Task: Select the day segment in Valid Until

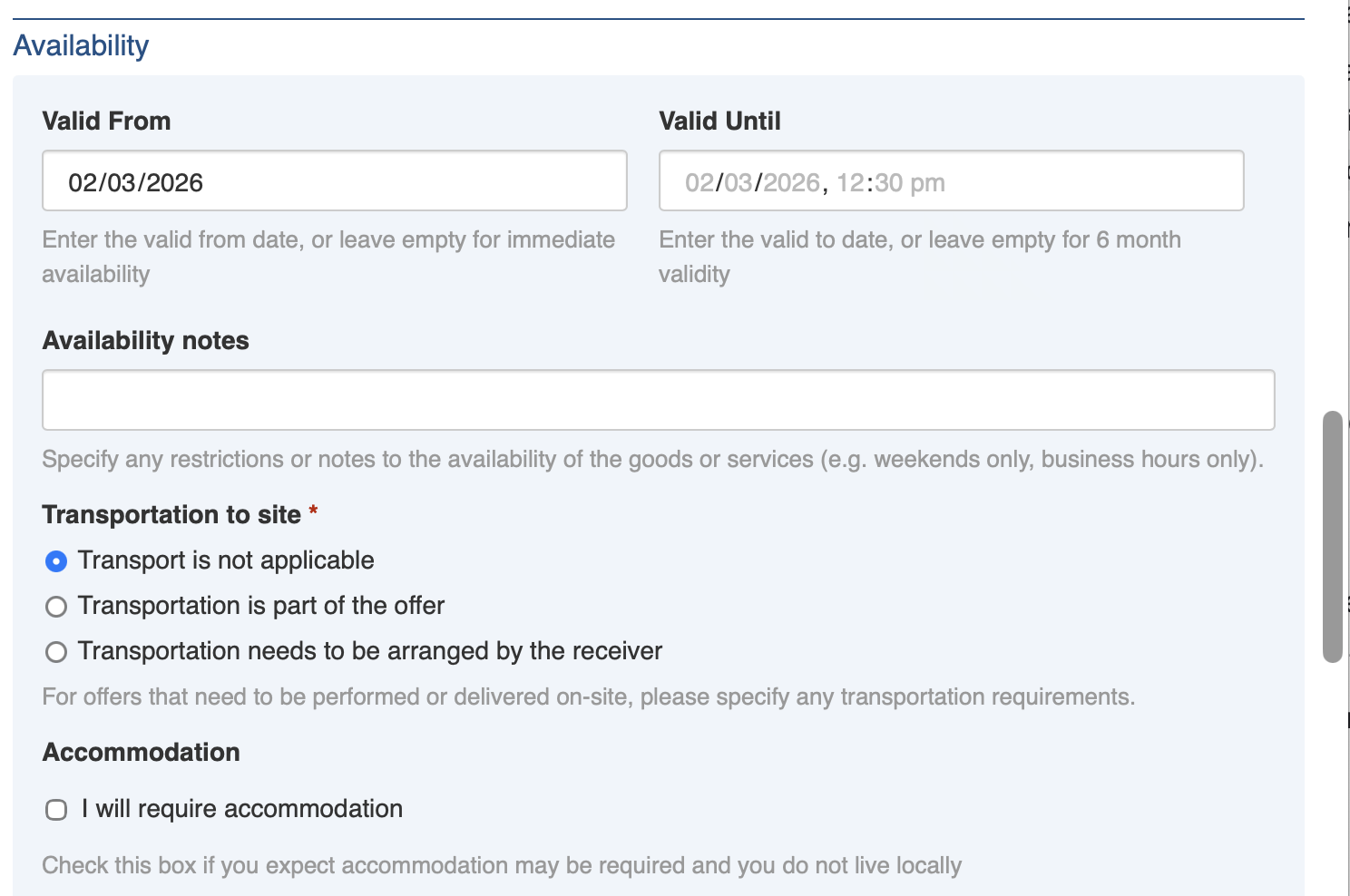Action: pyautogui.click(x=699, y=183)
